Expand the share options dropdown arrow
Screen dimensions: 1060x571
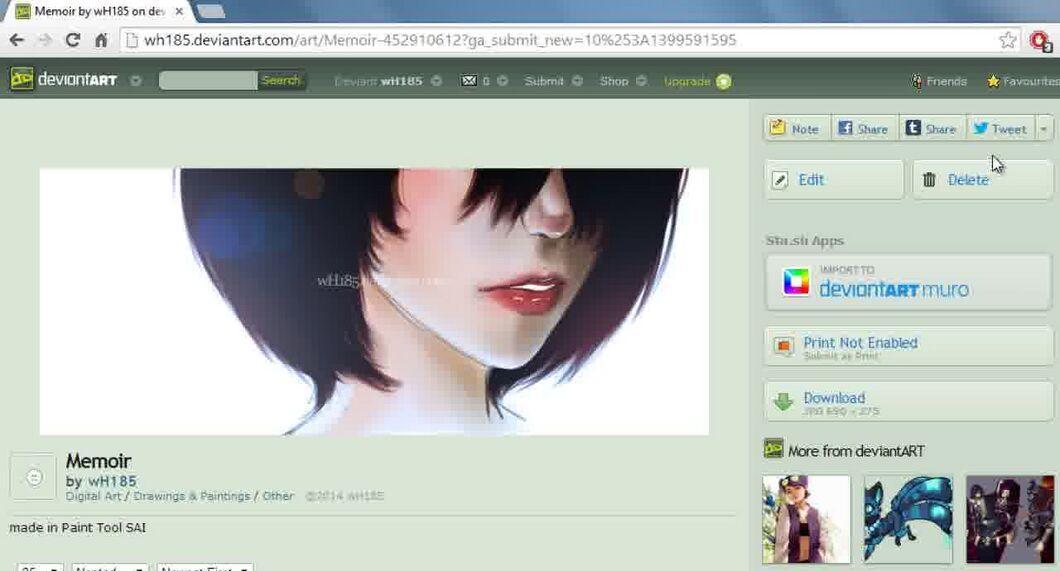(1044, 128)
